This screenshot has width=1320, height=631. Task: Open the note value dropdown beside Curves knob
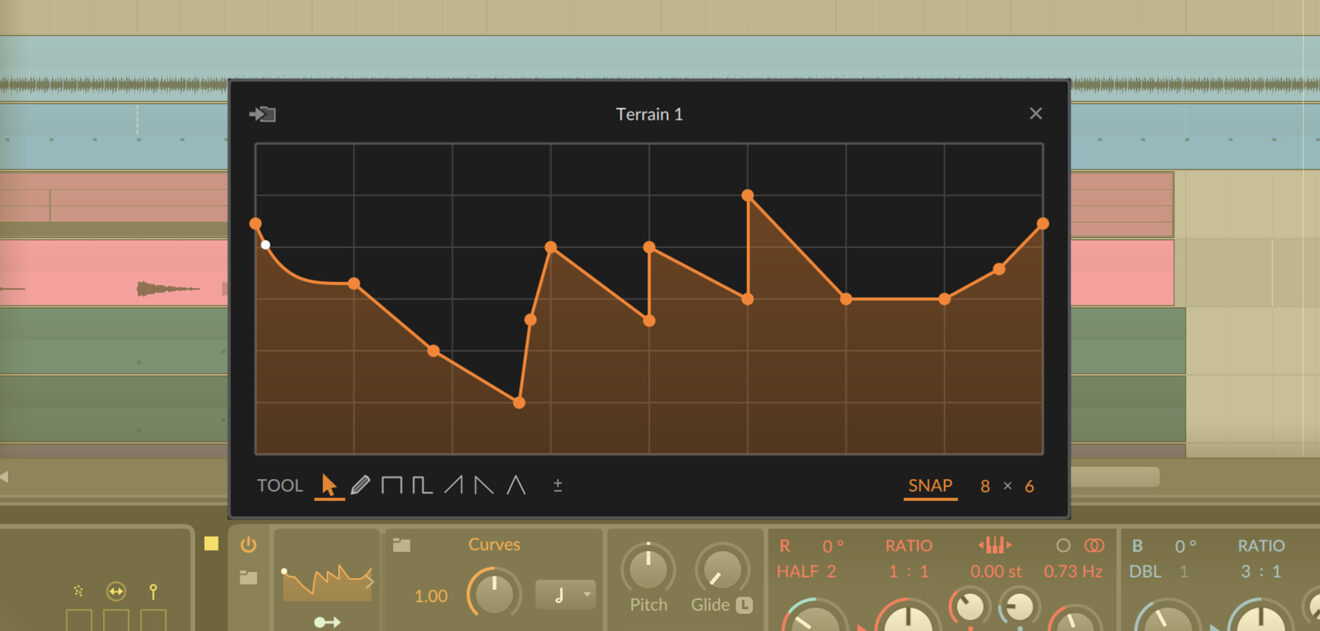pyautogui.click(x=565, y=594)
